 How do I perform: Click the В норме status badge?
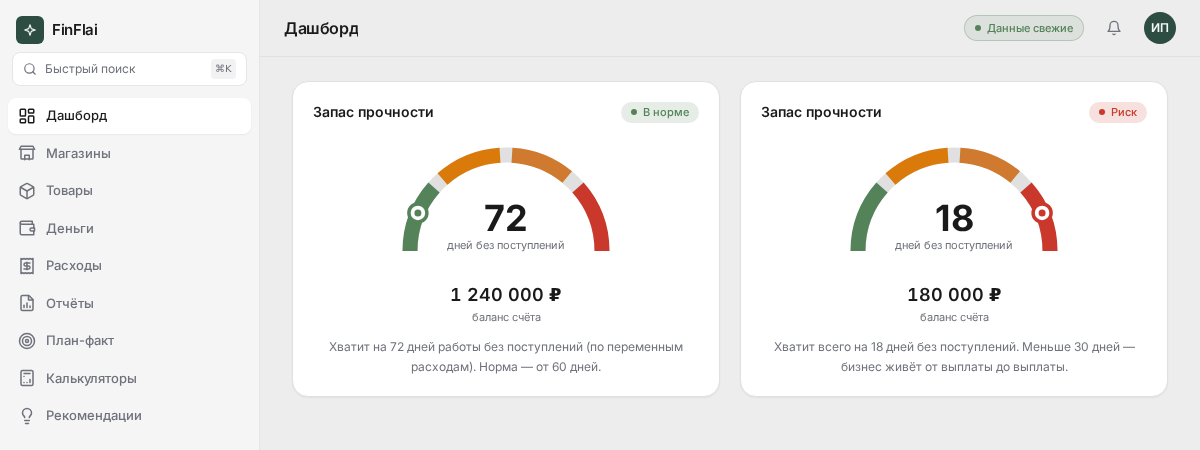click(660, 112)
